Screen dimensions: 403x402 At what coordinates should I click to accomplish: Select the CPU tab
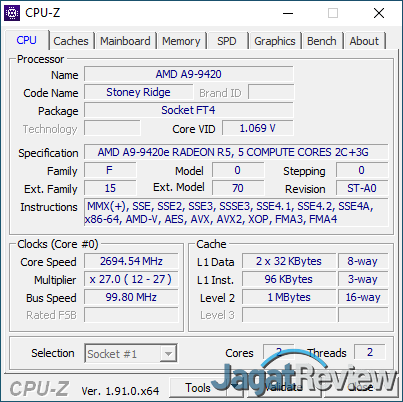tap(27, 40)
